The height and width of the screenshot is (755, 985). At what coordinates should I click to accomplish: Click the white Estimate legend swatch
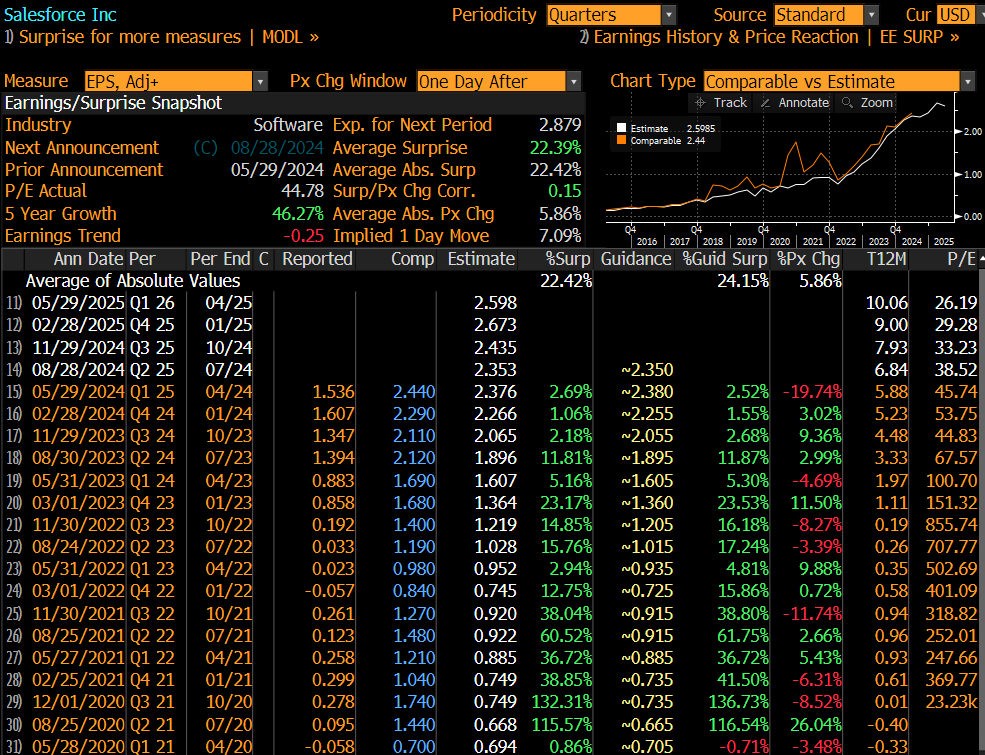point(622,128)
